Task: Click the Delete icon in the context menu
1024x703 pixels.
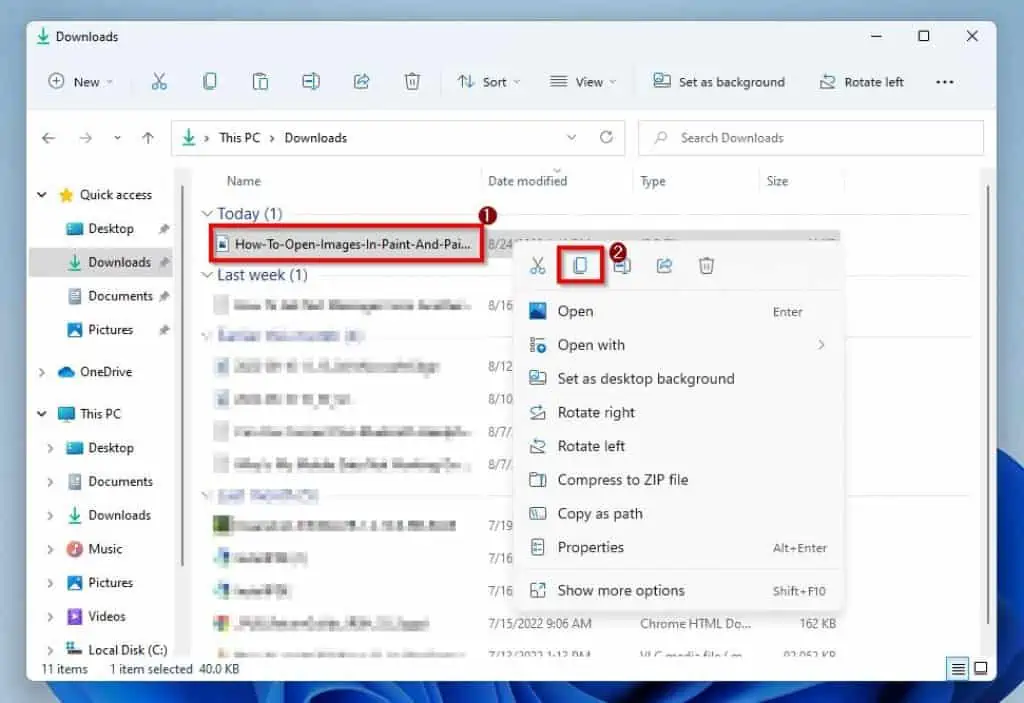Action: point(706,265)
